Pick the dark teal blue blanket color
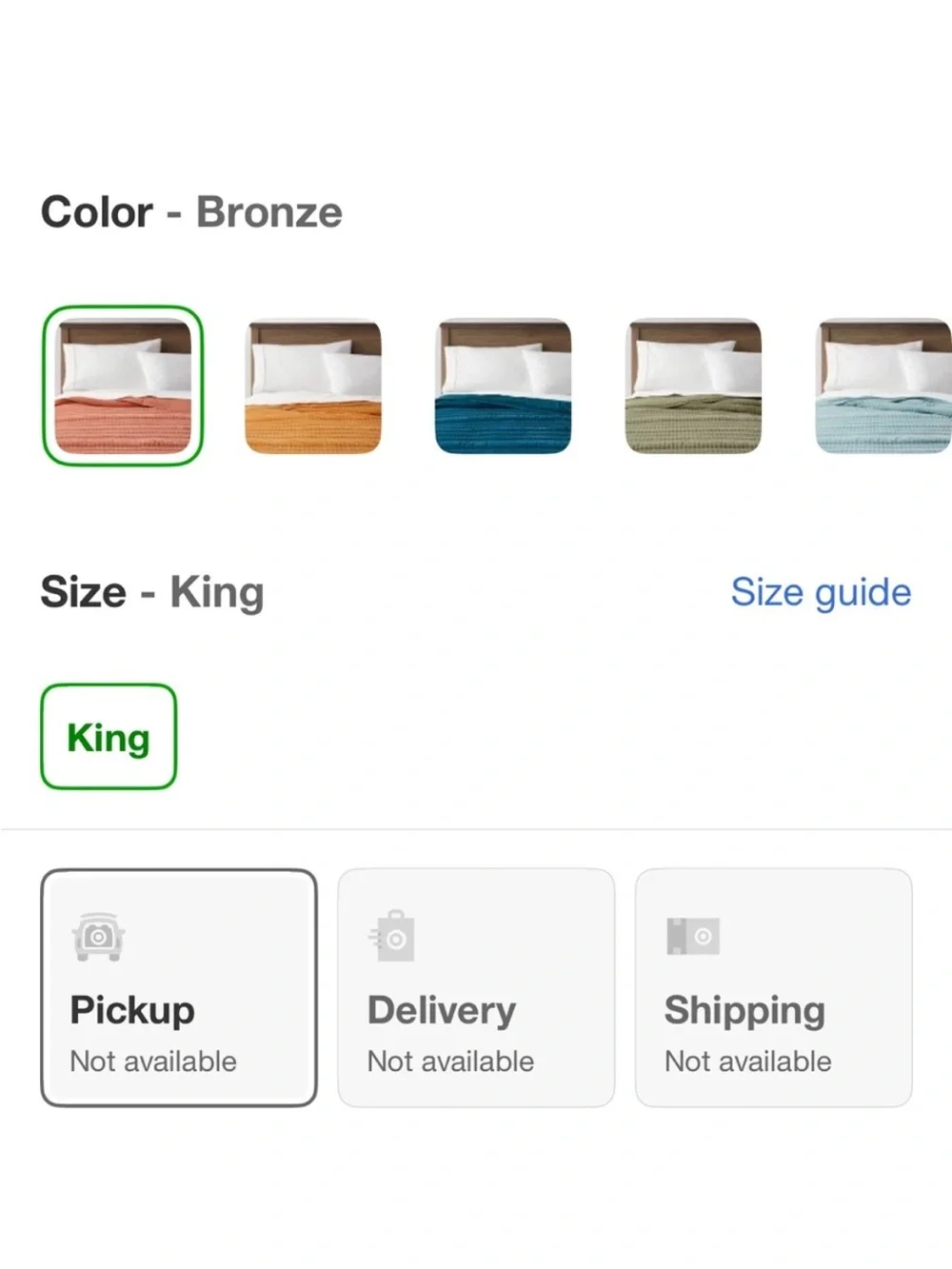Image resolution: width=952 pixels, height=1269 pixels. pos(504,387)
